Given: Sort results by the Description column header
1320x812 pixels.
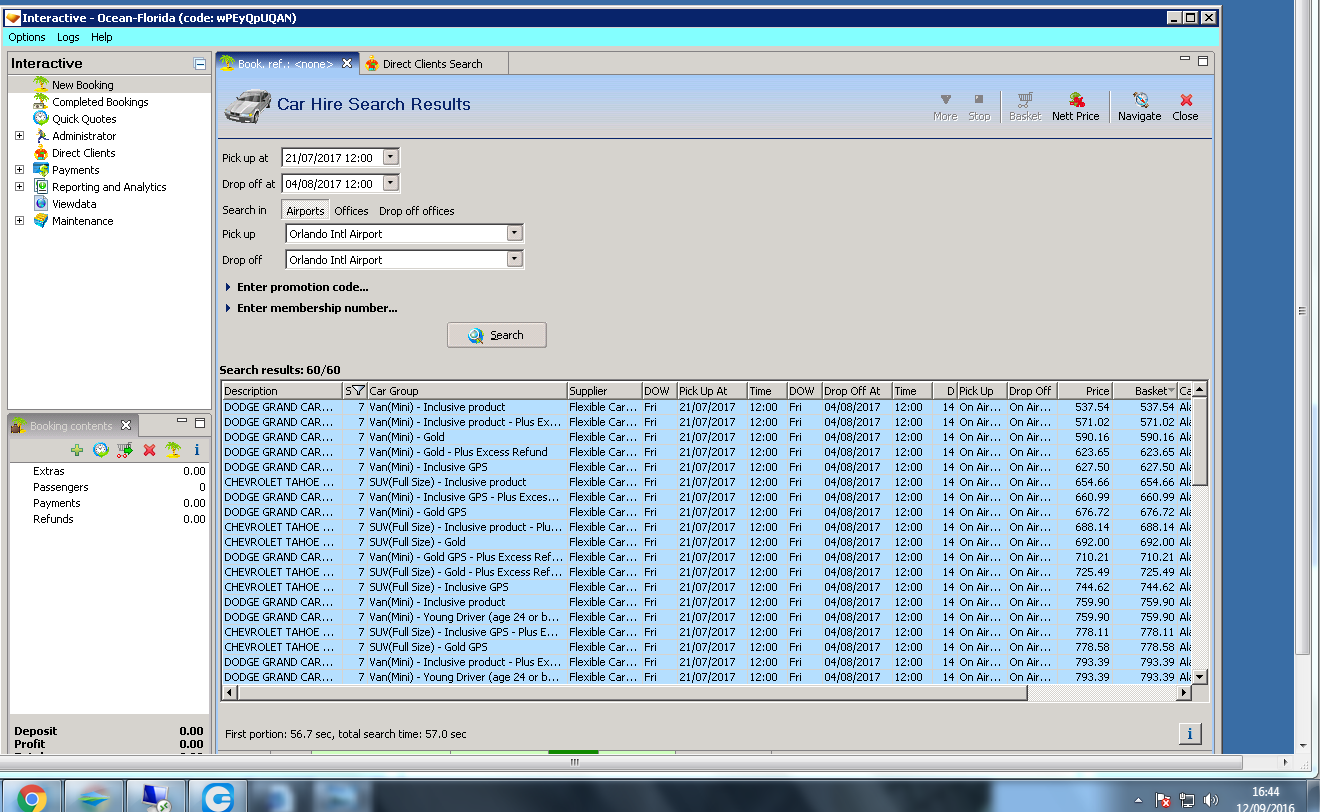Looking at the screenshot, I should click(x=283, y=391).
